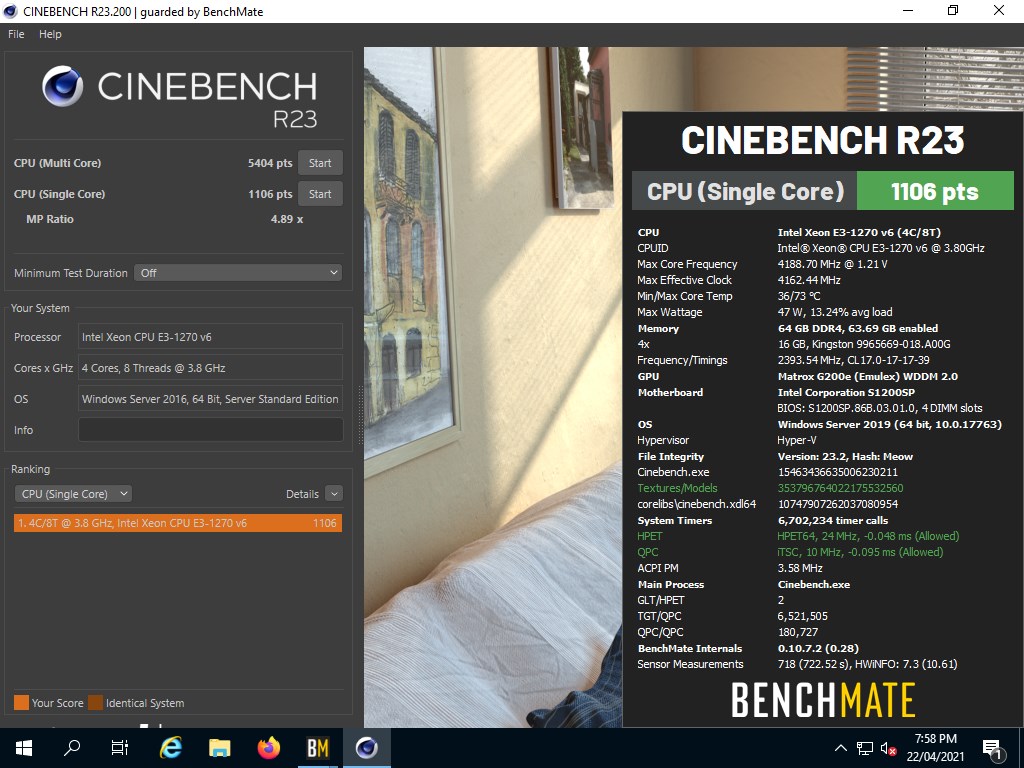Click the brown Identical System color swatch

(x=96, y=703)
